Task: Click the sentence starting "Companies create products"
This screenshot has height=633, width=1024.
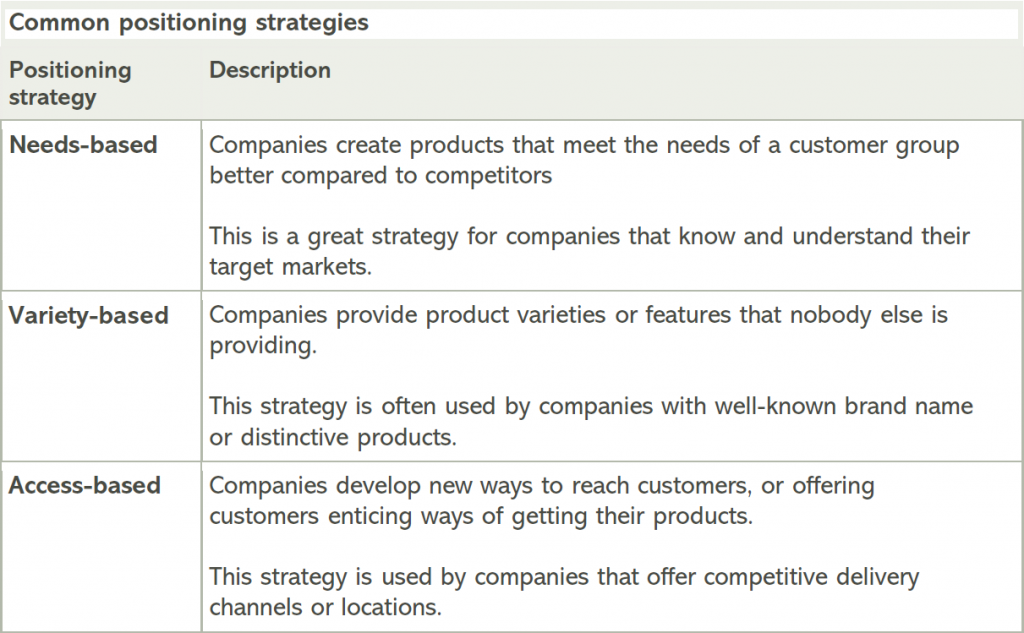Action: coord(584,160)
